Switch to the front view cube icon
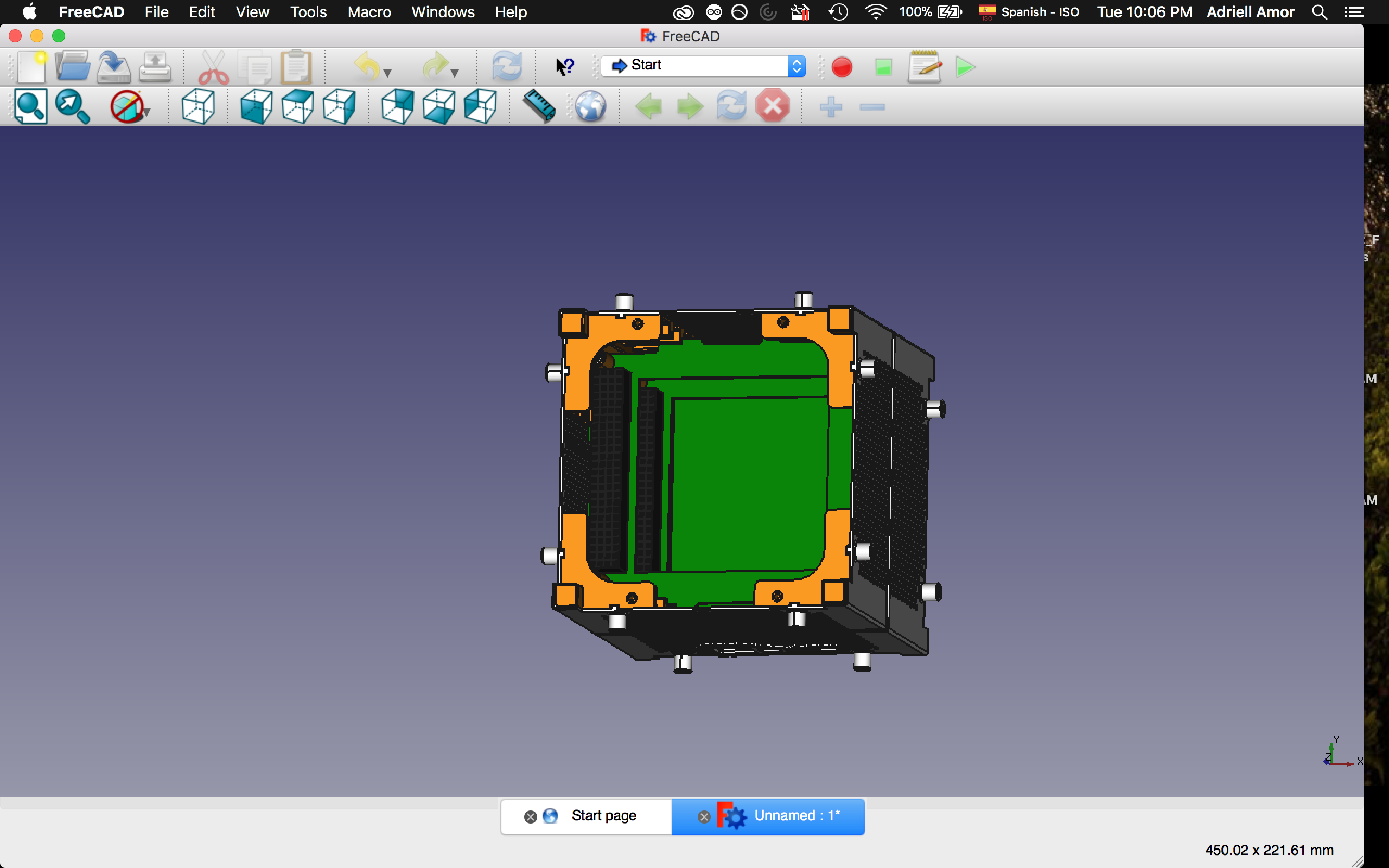Screen dimensions: 1389x868 256,107
